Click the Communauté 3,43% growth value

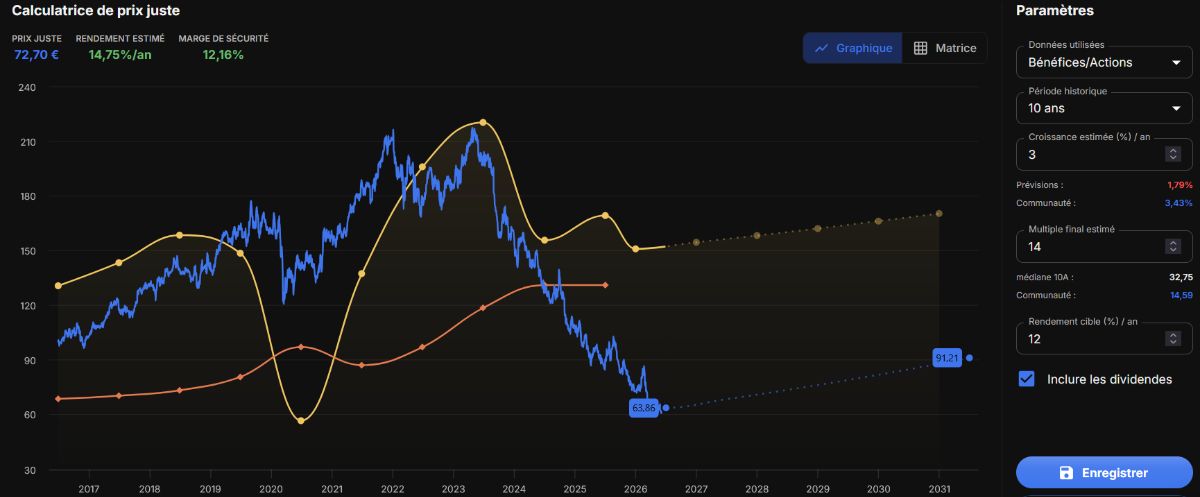click(1179, 203)
